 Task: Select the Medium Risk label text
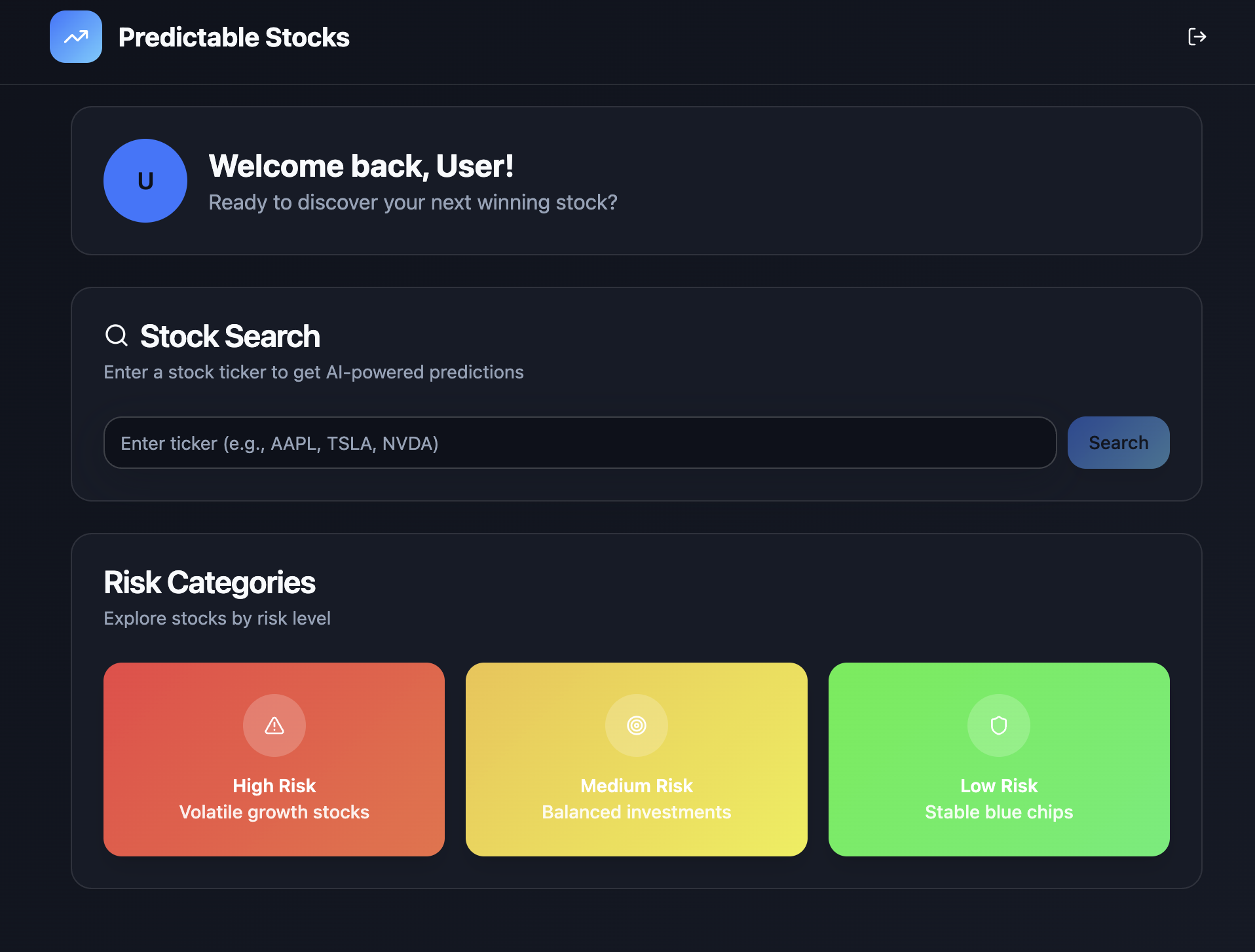637,786
